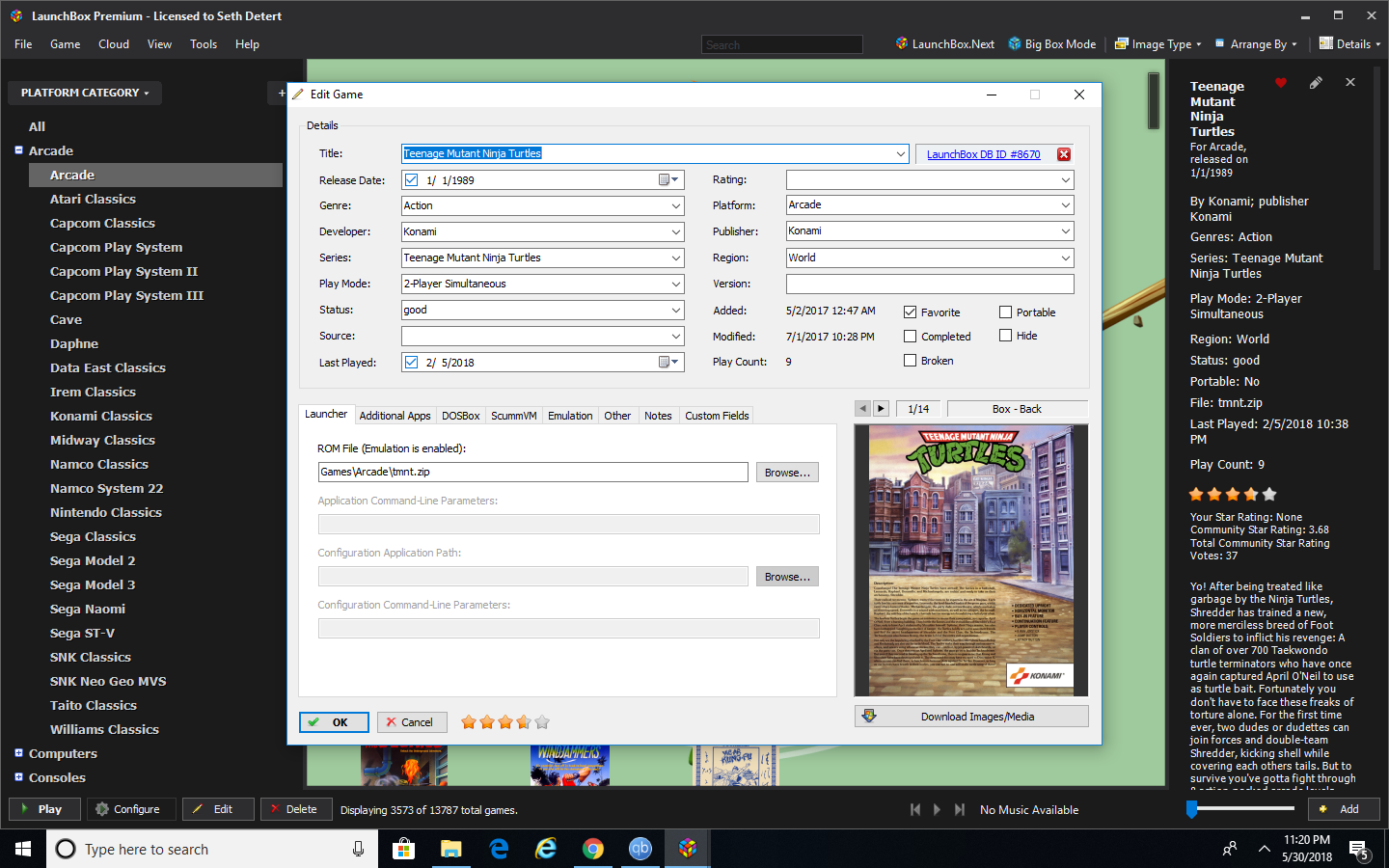The height and width of the screenshot is (868, 1389).
Task: Open LaunchBox.Next from toolbar
Action: [944, 44]
